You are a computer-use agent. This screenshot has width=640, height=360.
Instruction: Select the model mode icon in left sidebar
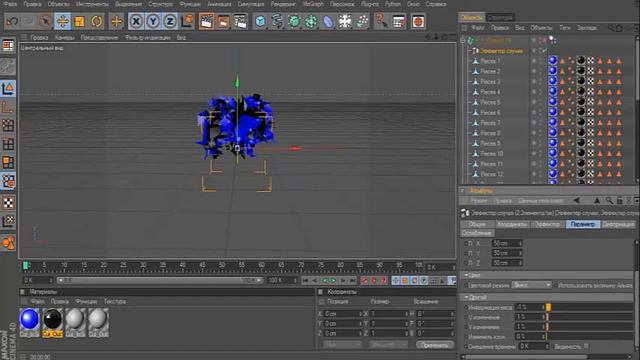8,88
